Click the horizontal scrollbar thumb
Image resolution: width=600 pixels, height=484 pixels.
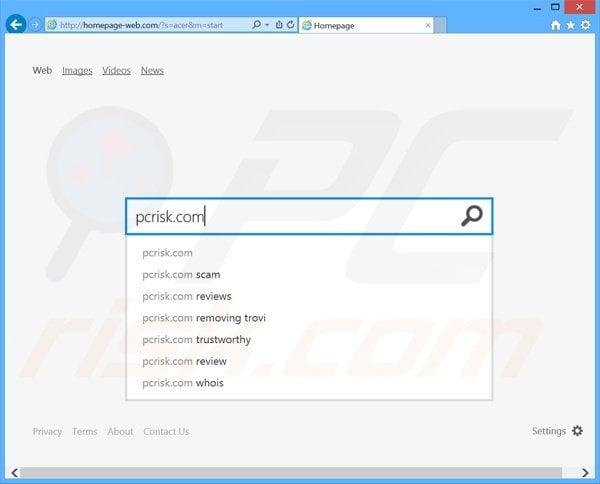point(291,473)
